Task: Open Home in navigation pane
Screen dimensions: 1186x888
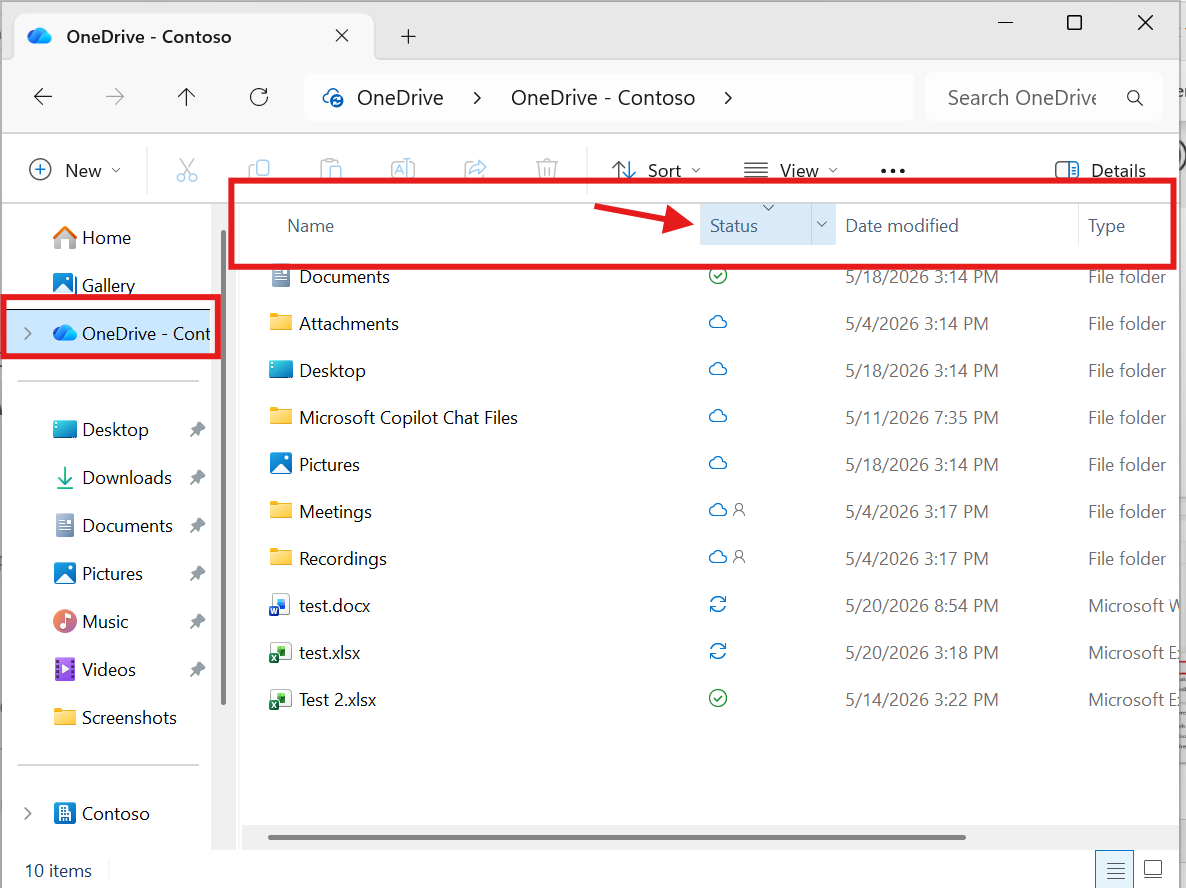Action: [x=92, y=238]
